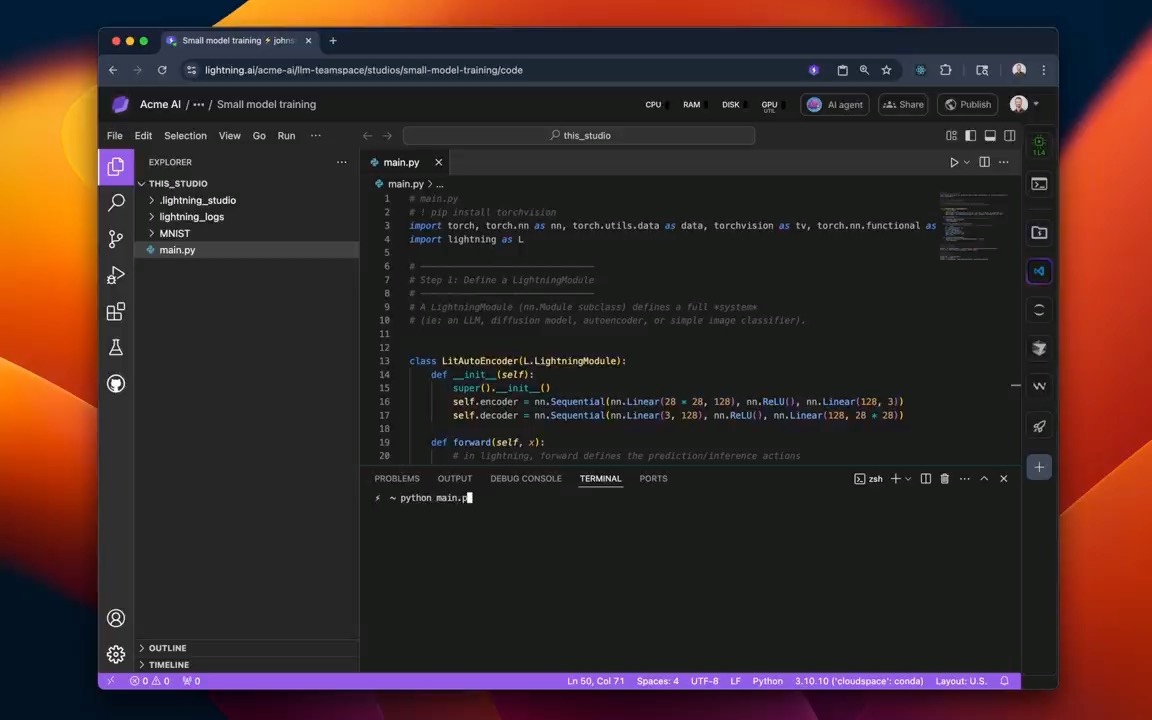1152x720 pixels.
Task: Open run options dropdown arrow beside play
Action: [x=967, y=162]
